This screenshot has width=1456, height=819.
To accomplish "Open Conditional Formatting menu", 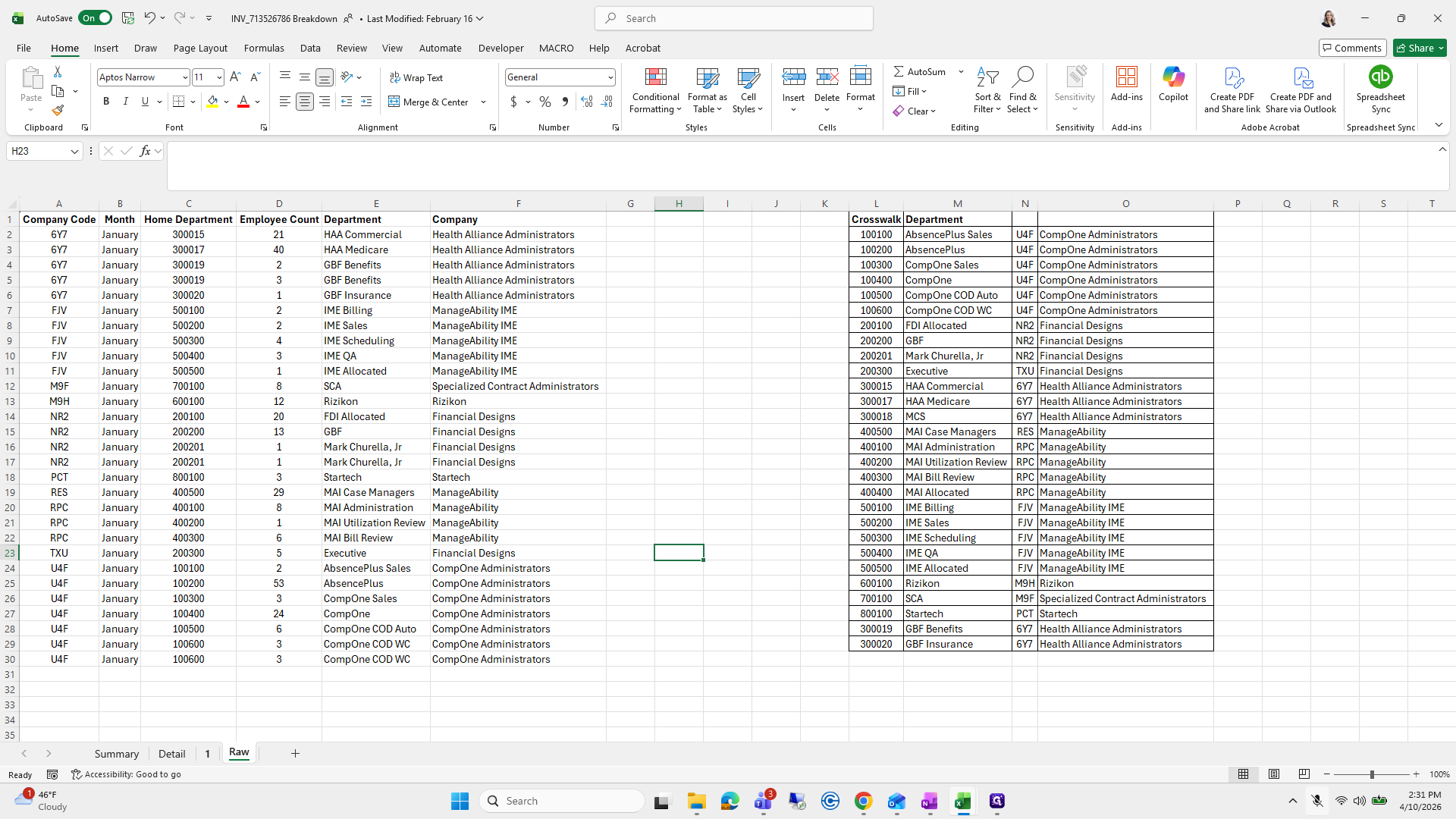I will [656, 91].
